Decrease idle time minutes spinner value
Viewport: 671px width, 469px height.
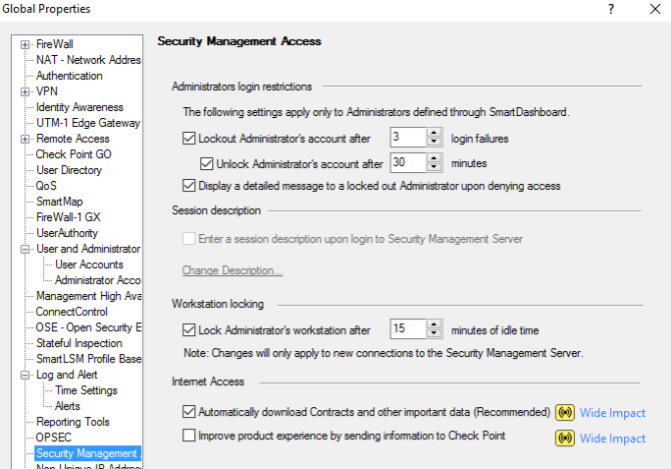434,333
